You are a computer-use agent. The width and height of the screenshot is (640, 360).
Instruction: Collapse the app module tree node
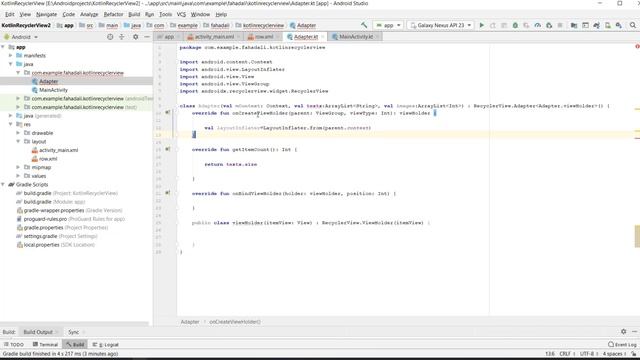pos(3,47)
